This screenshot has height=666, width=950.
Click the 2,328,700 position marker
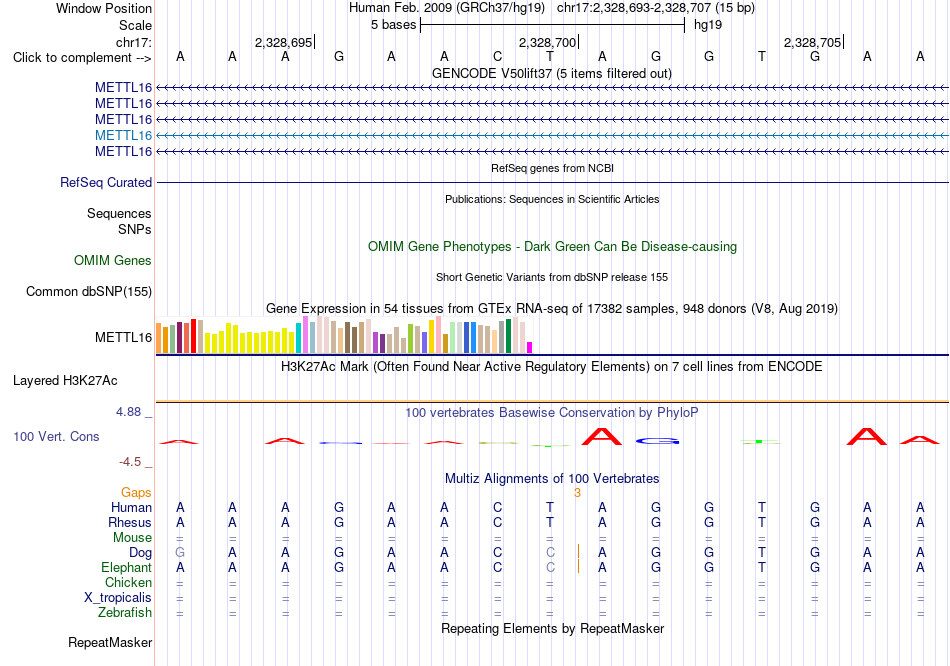tap(547, 42)
